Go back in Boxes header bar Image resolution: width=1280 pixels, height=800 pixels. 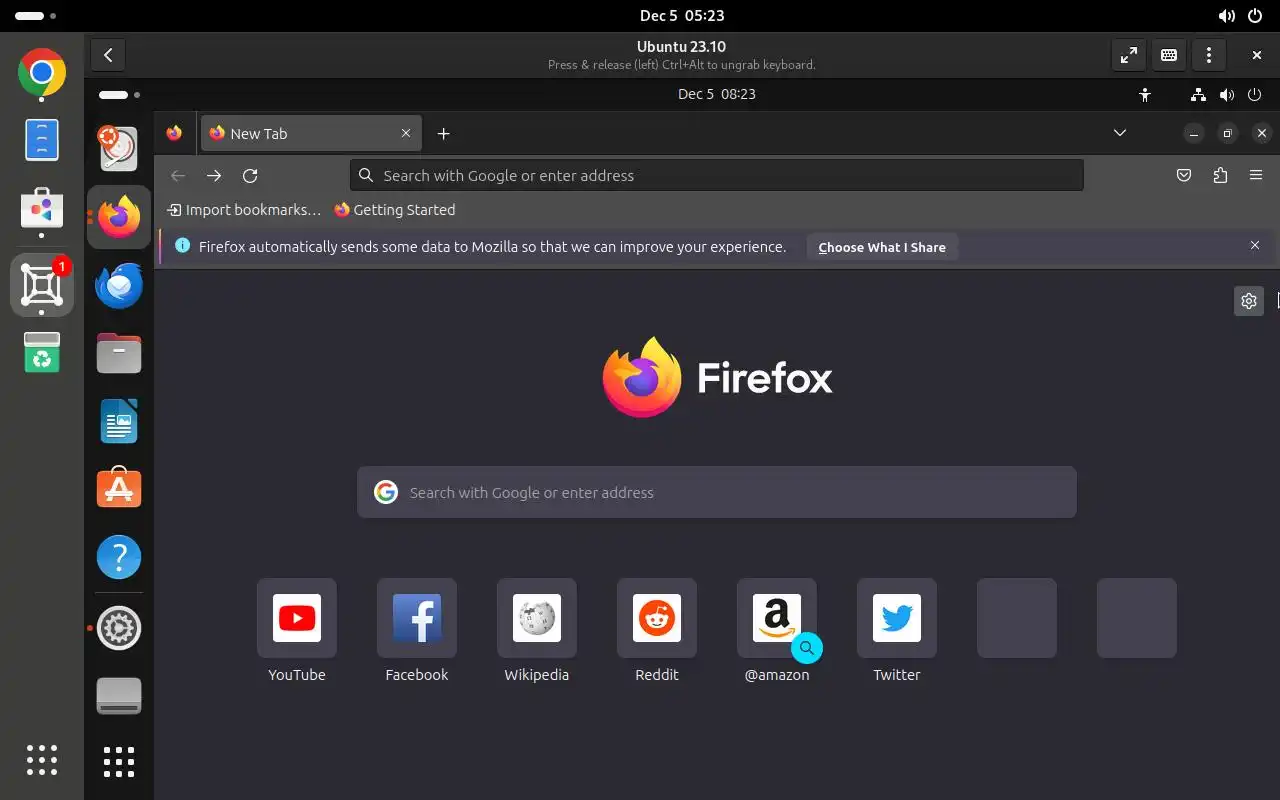(x=108, y=55)
